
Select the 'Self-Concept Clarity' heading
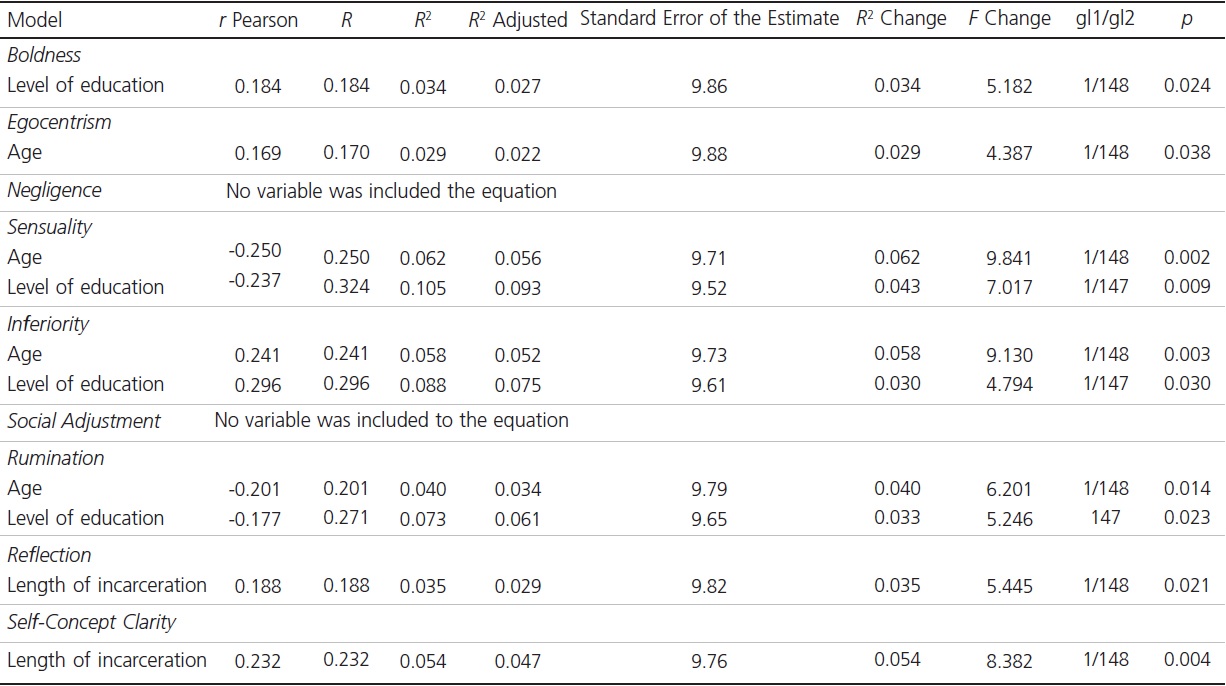91,622
